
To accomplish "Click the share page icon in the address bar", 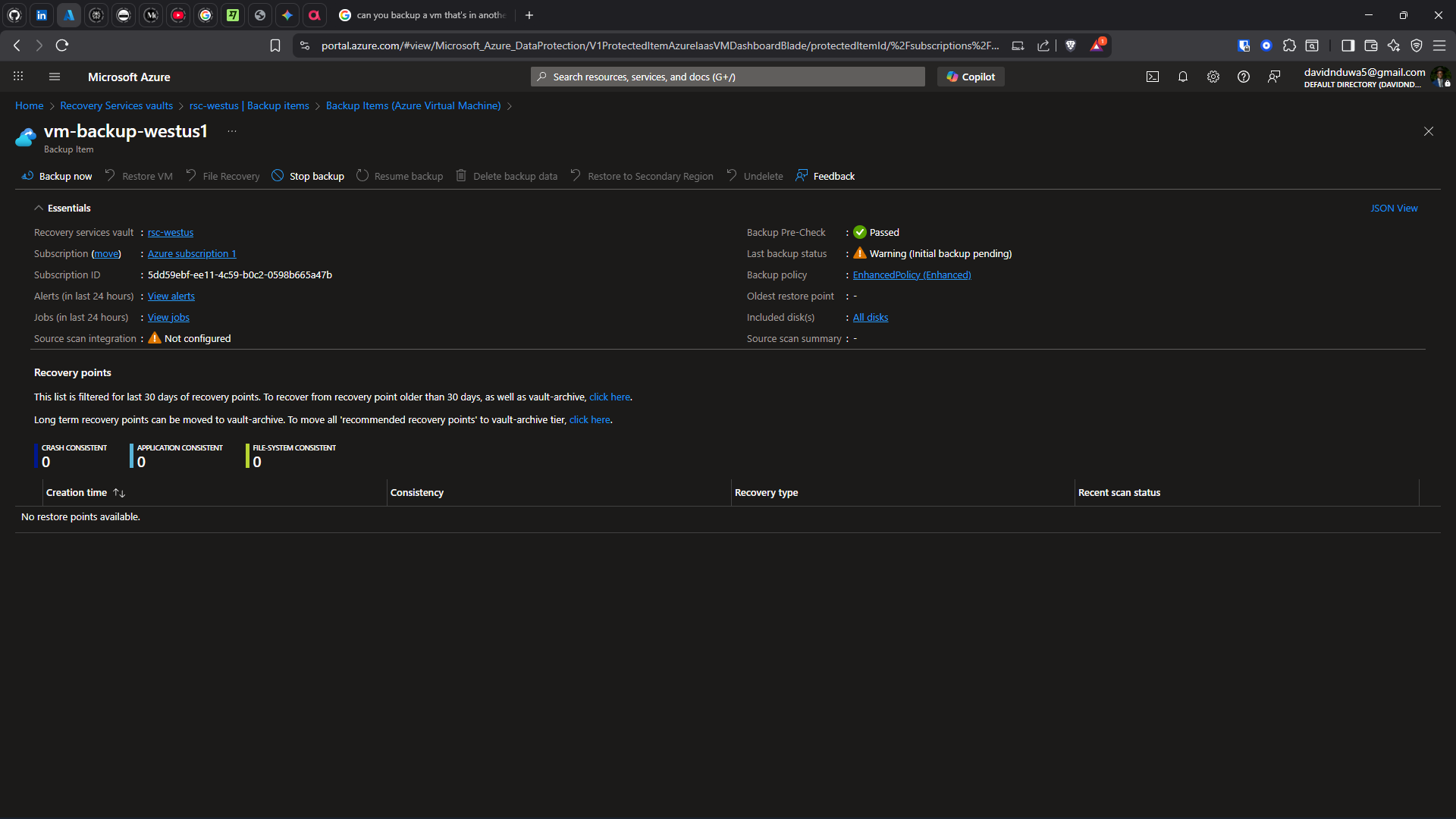I will (x=1043, y=45).
